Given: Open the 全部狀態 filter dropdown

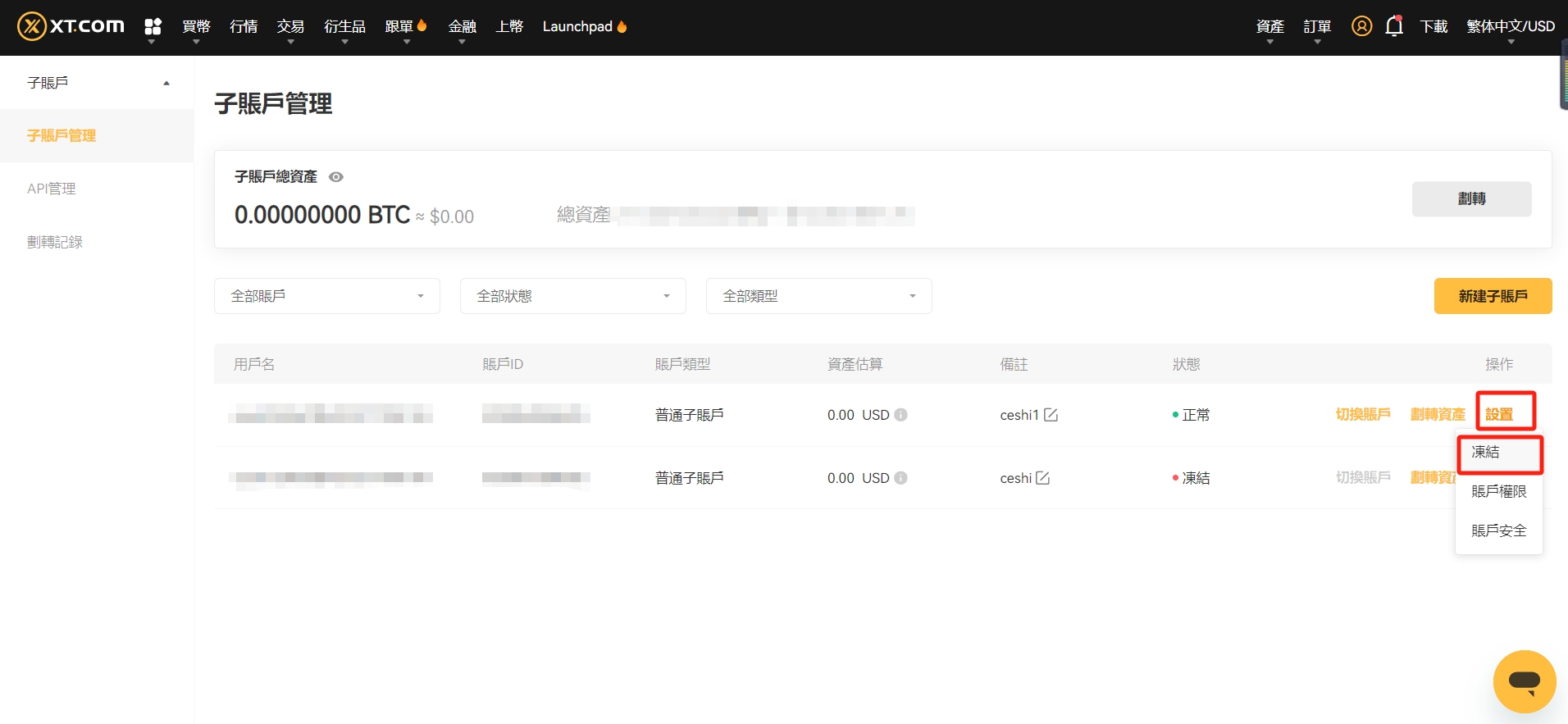Looking at the screenshot, I should (573, 296).
